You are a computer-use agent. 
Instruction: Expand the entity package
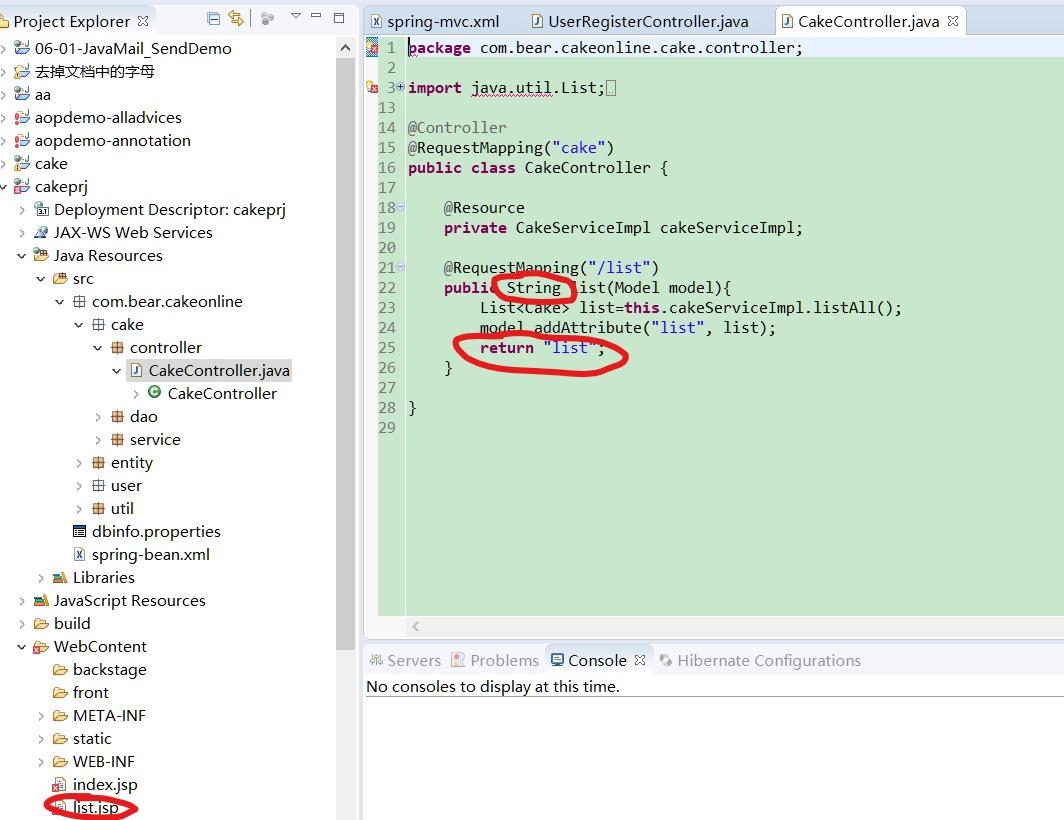pos(79,463)
